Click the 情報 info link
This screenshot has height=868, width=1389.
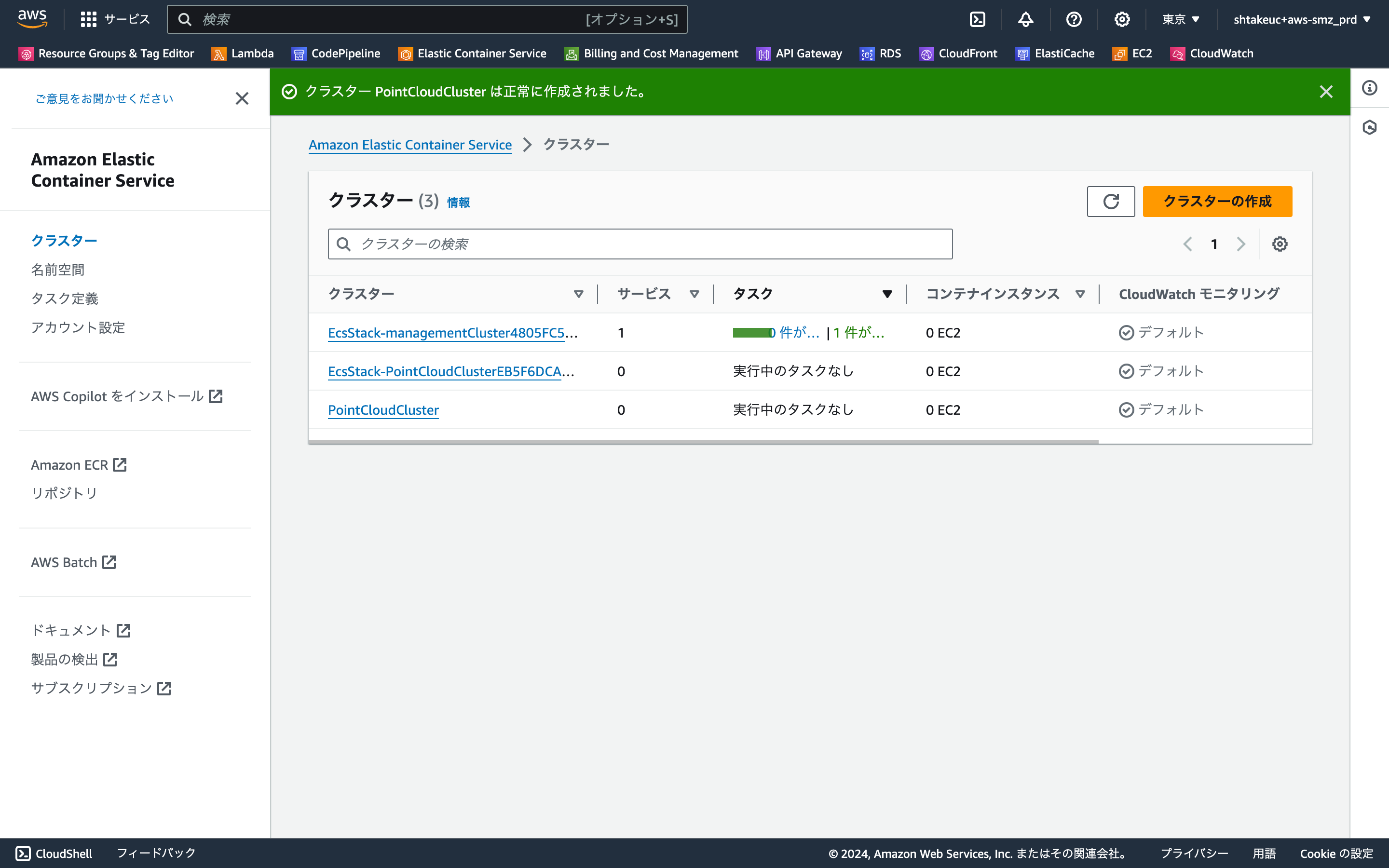(x=458, y=202)
